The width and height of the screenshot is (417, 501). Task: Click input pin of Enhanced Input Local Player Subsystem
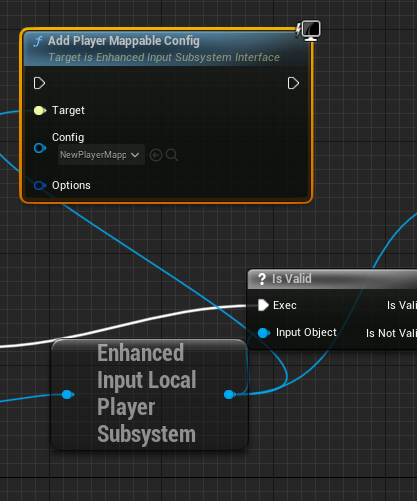tap(68, 395)
